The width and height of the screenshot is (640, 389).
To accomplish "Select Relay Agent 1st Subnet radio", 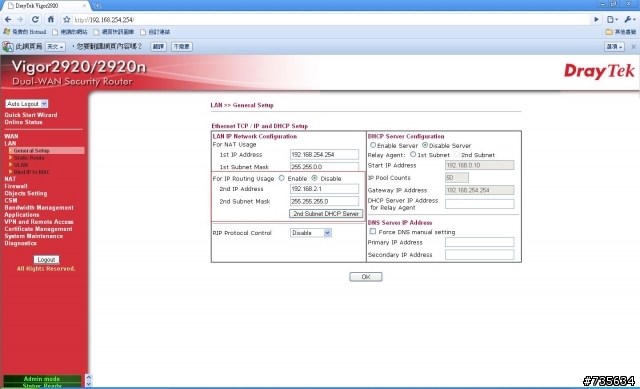I will click(413, 154).
